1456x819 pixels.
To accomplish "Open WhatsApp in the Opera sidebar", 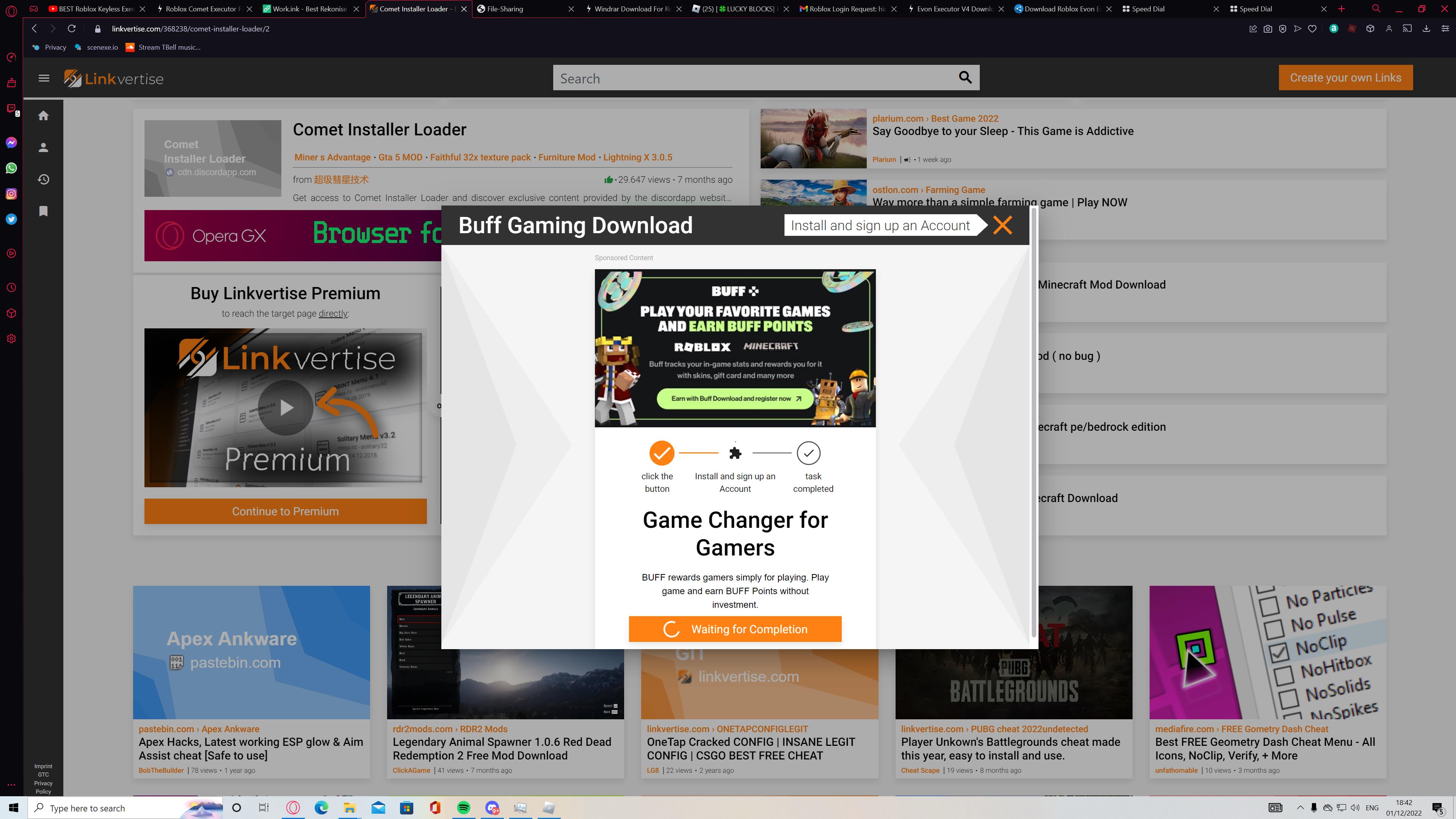I will 11,168.
